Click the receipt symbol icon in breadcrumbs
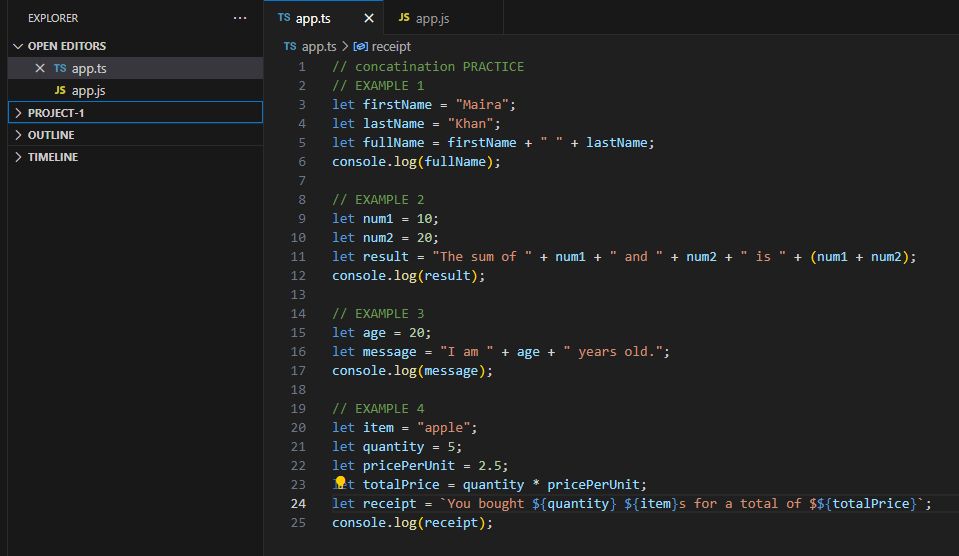Screen dimensions: 959x556 [360, 46]
